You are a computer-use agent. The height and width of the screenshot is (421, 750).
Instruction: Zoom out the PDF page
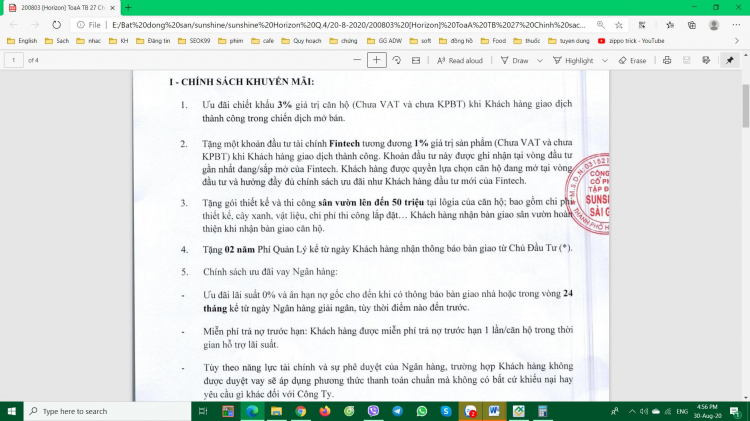pos(357,60)
